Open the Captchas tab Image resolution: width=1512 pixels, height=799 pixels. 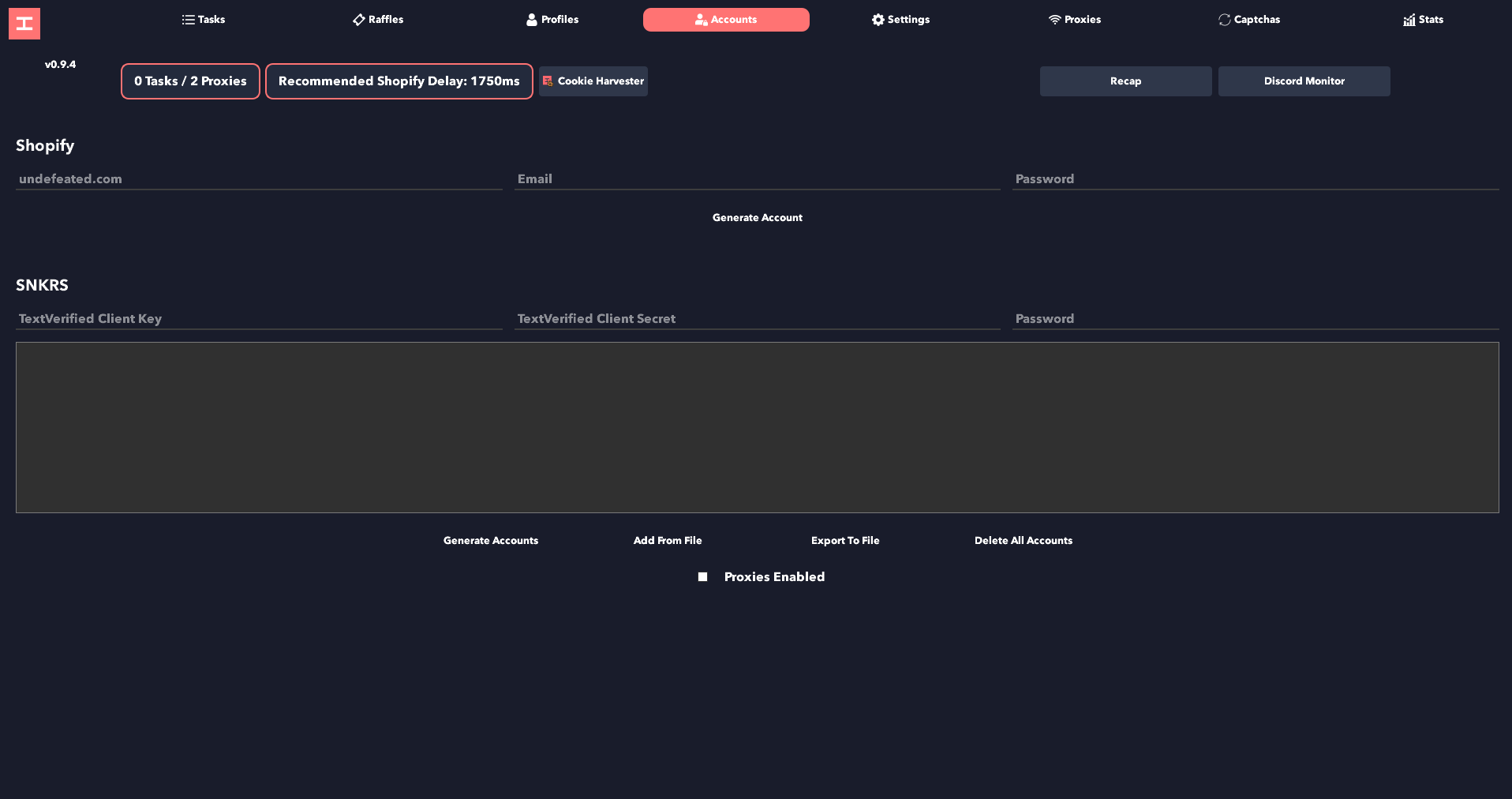[1249, 20]
